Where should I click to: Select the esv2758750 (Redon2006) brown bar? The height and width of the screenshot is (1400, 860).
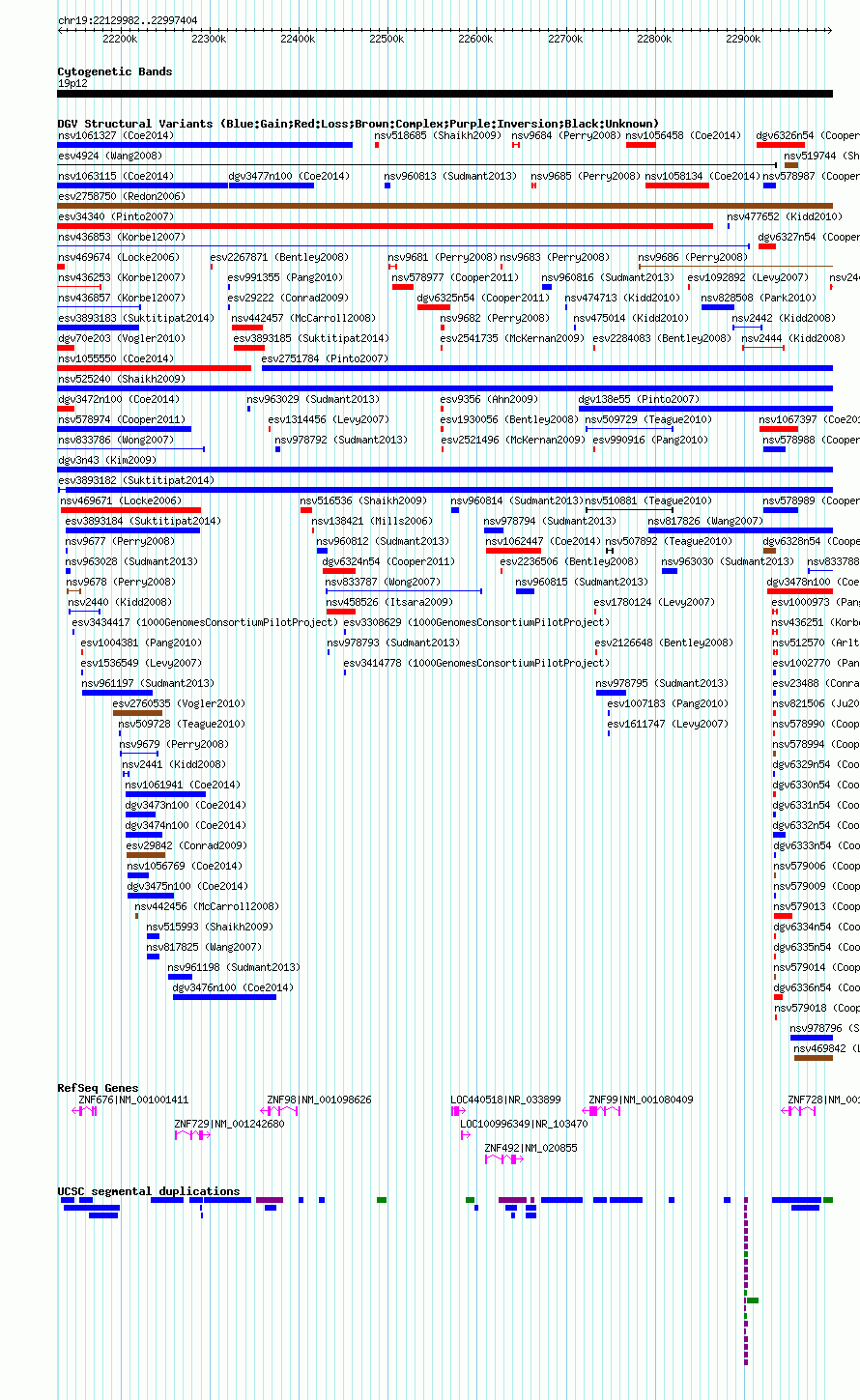[444, 206]
